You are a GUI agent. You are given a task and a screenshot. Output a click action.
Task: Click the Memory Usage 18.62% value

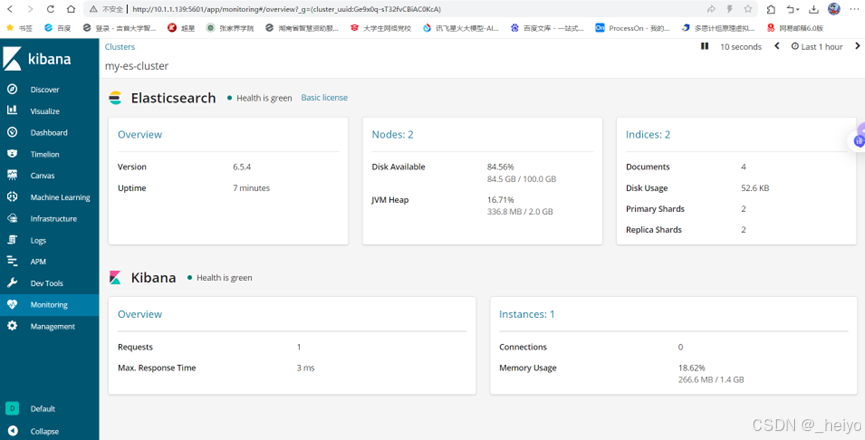692,368
